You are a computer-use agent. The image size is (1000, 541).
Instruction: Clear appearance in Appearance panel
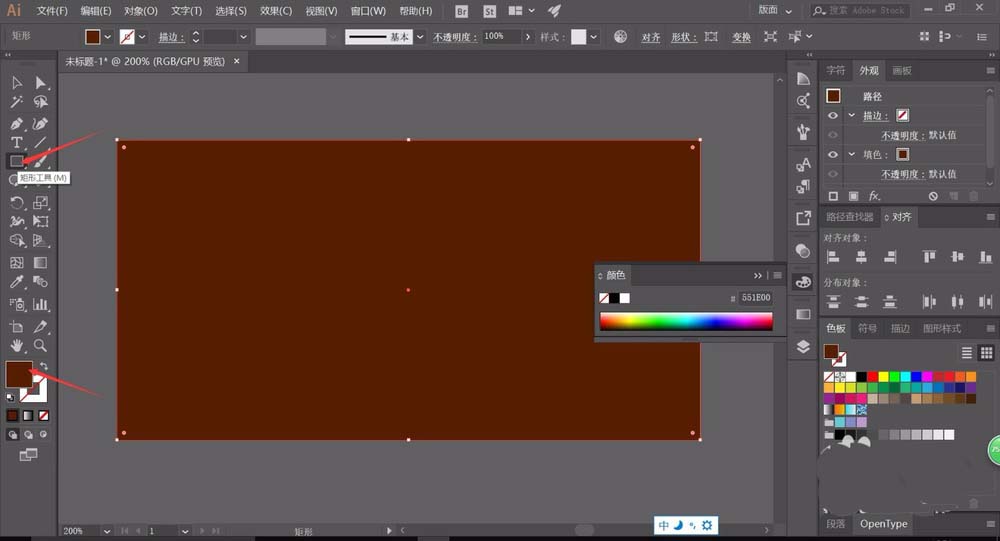pyautogui.click(x=933, y=196)
